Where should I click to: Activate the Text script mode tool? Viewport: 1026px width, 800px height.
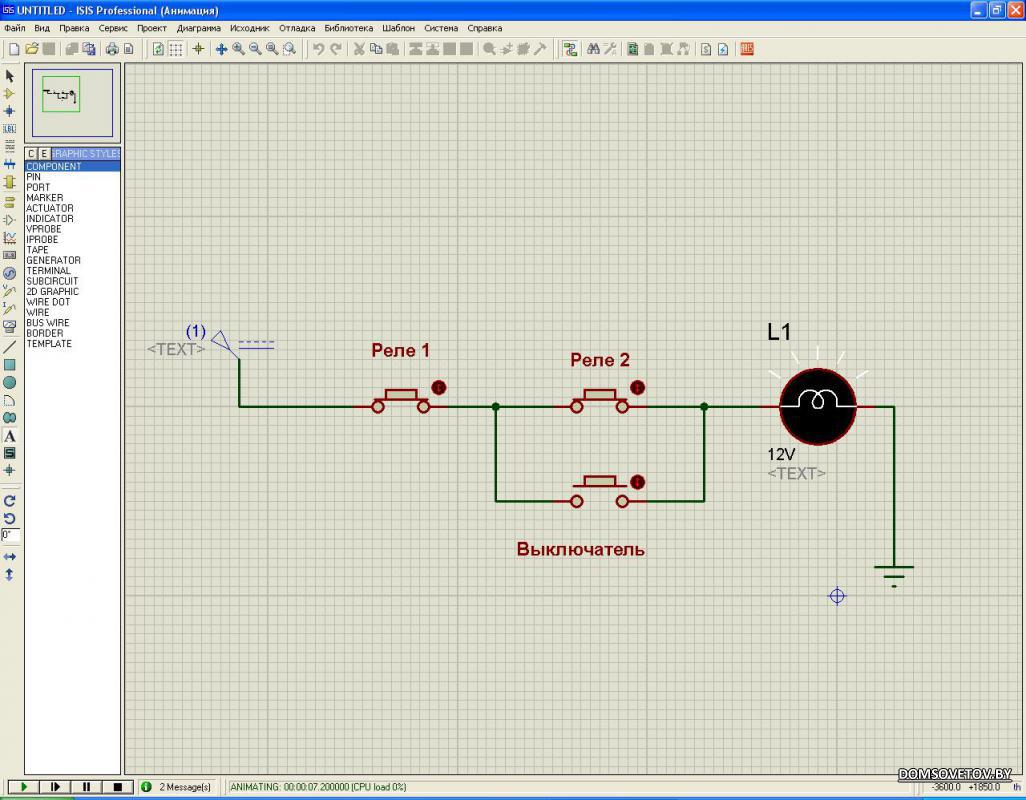(9, 145)
